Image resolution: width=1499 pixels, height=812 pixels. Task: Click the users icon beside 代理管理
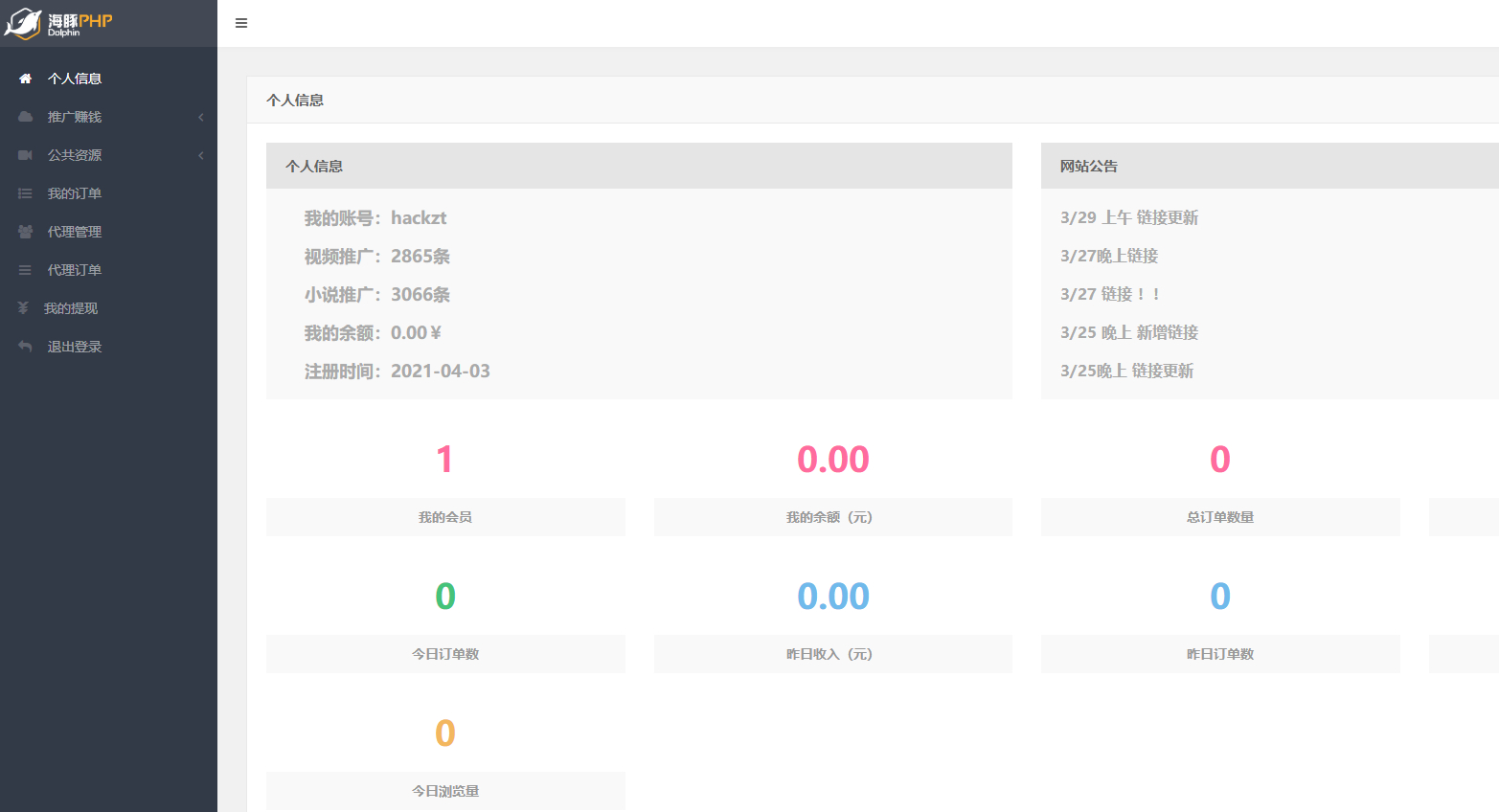point(26,232)
